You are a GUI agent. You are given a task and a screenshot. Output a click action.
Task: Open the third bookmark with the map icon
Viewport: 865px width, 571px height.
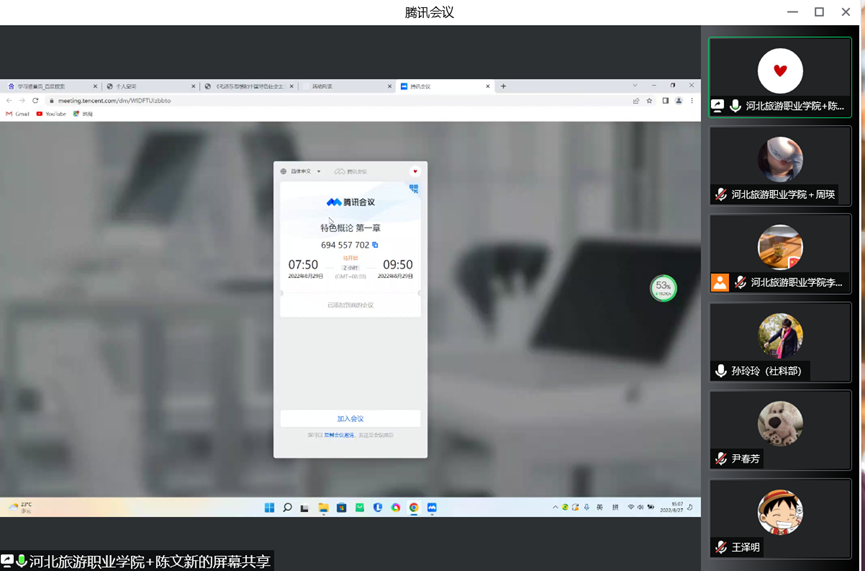pyautogui.click(x=83, y=114)
